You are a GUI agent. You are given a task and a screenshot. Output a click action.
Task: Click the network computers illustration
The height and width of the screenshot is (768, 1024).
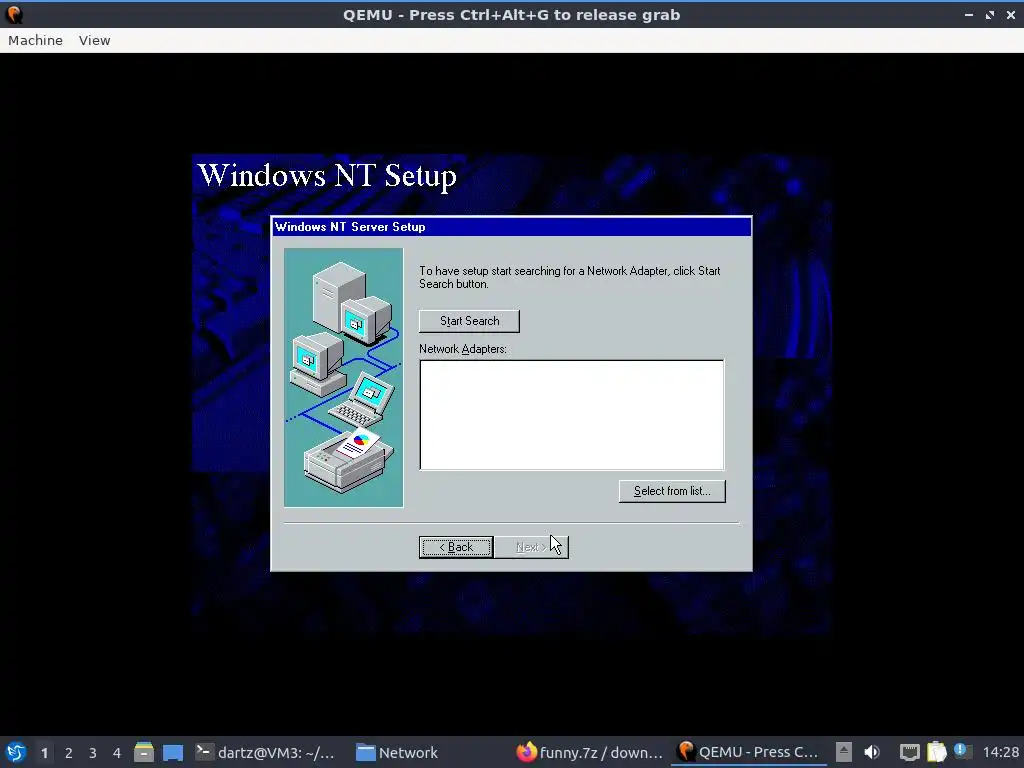344,377
